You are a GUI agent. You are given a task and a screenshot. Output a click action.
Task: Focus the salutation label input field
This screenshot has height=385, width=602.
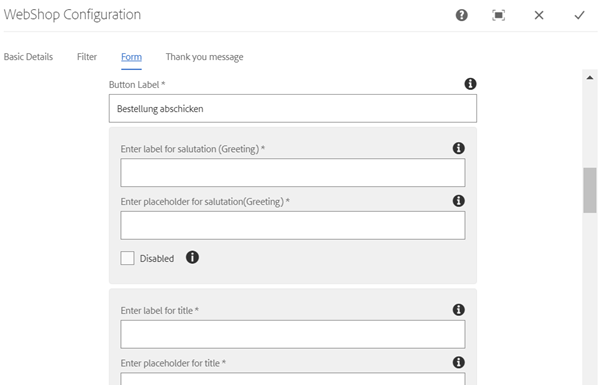[293, 173]
